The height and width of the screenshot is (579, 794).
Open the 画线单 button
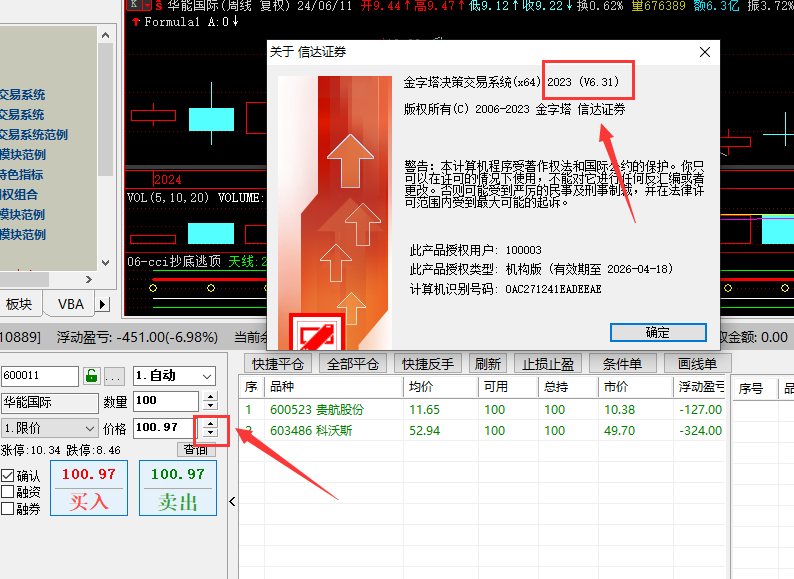pyautogui.click(x=697, y=364)
